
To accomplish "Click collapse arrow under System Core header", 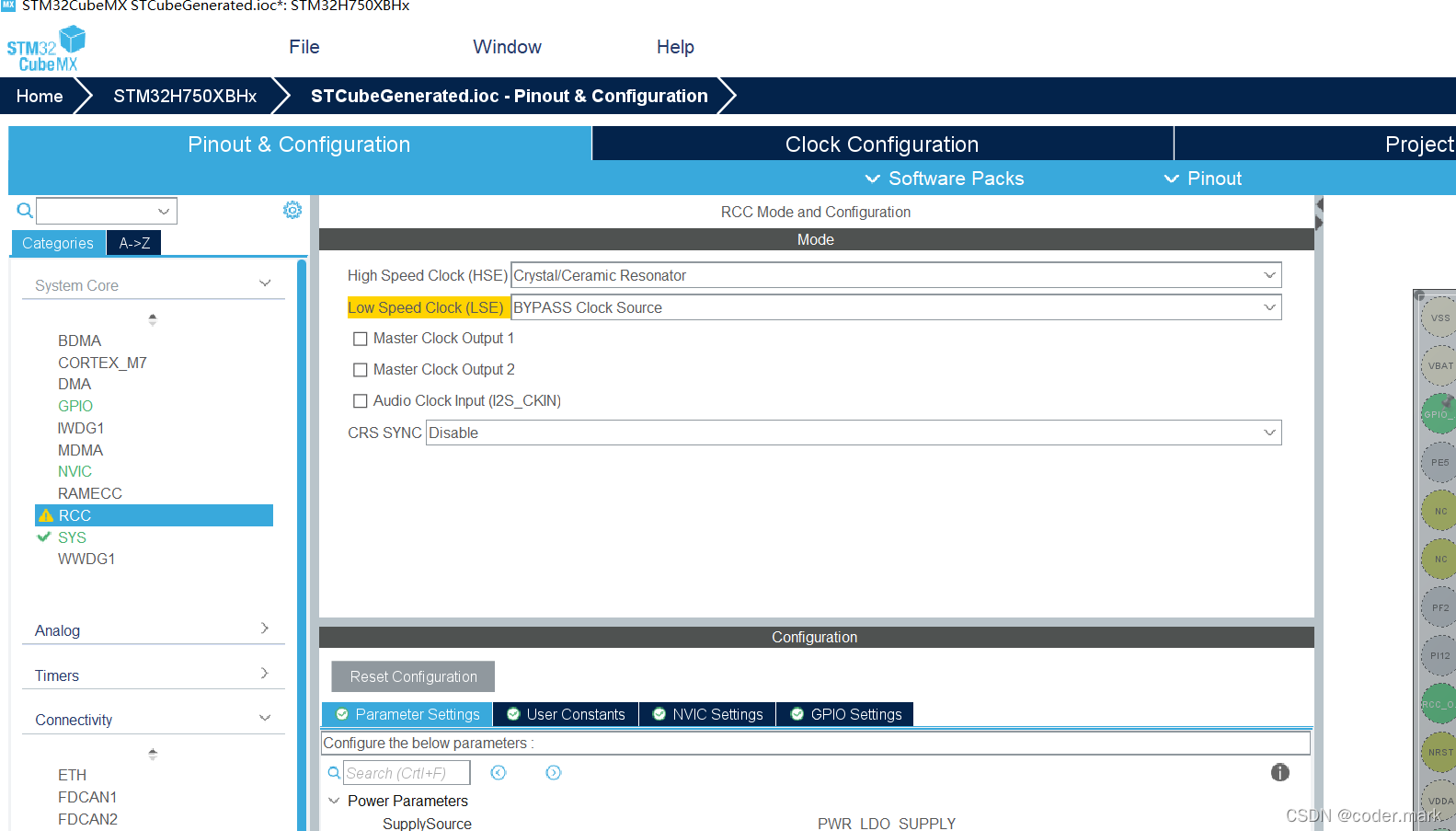I will (153, 319).
